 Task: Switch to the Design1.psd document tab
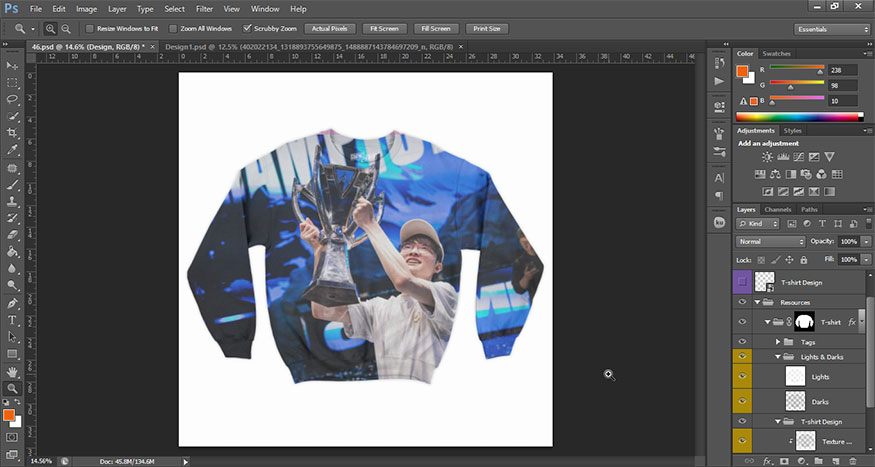[311, 47]
